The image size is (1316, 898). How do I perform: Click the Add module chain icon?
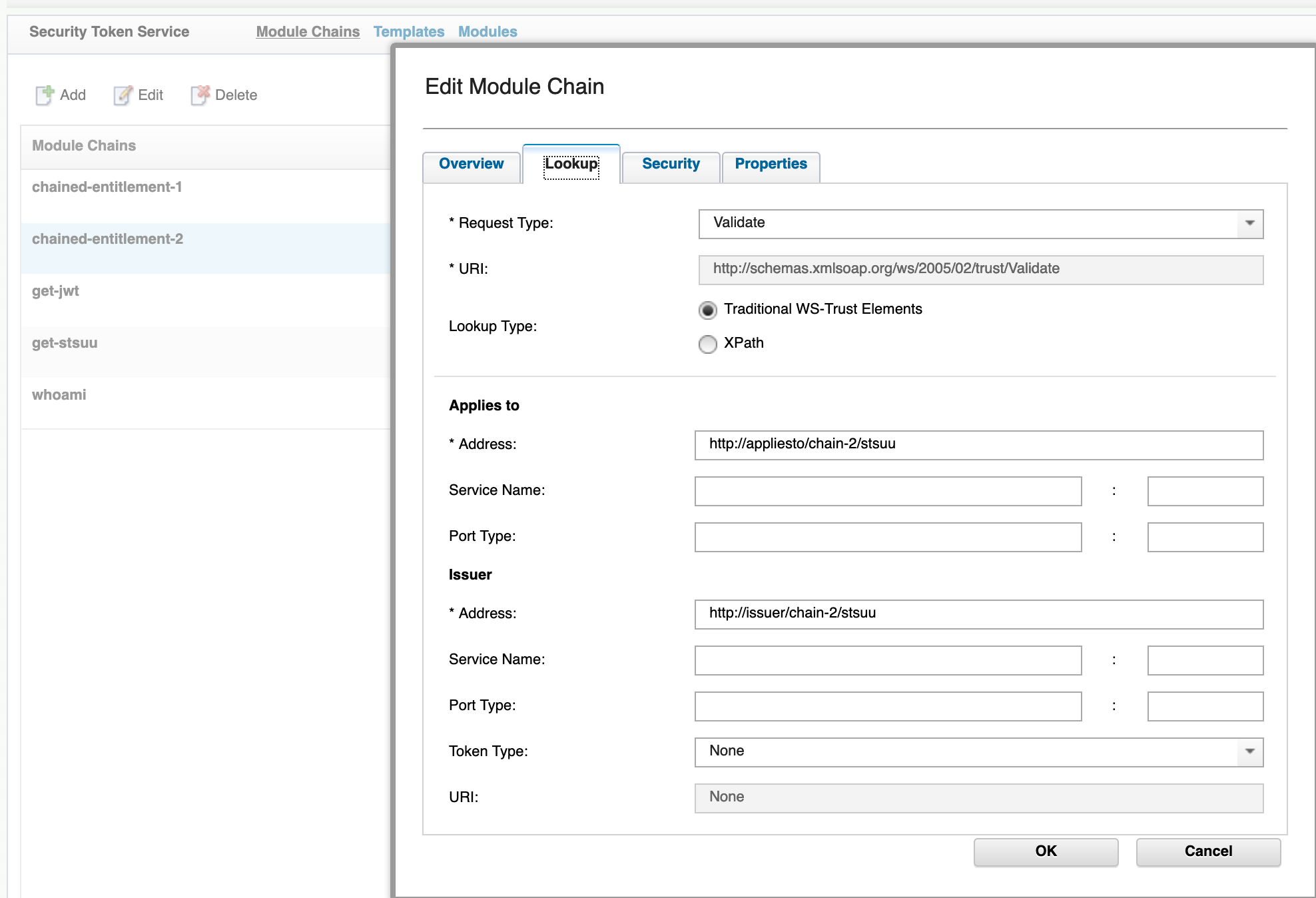pyautogui.click(x=45, y=95)
